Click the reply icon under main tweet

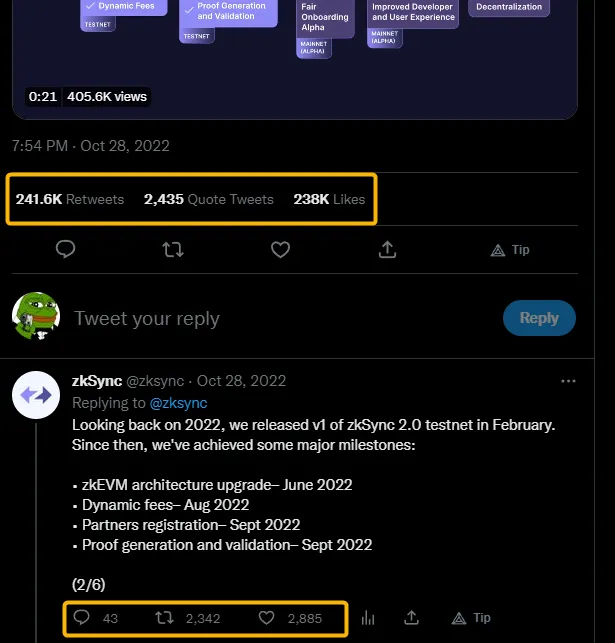(x=66, y=249)
